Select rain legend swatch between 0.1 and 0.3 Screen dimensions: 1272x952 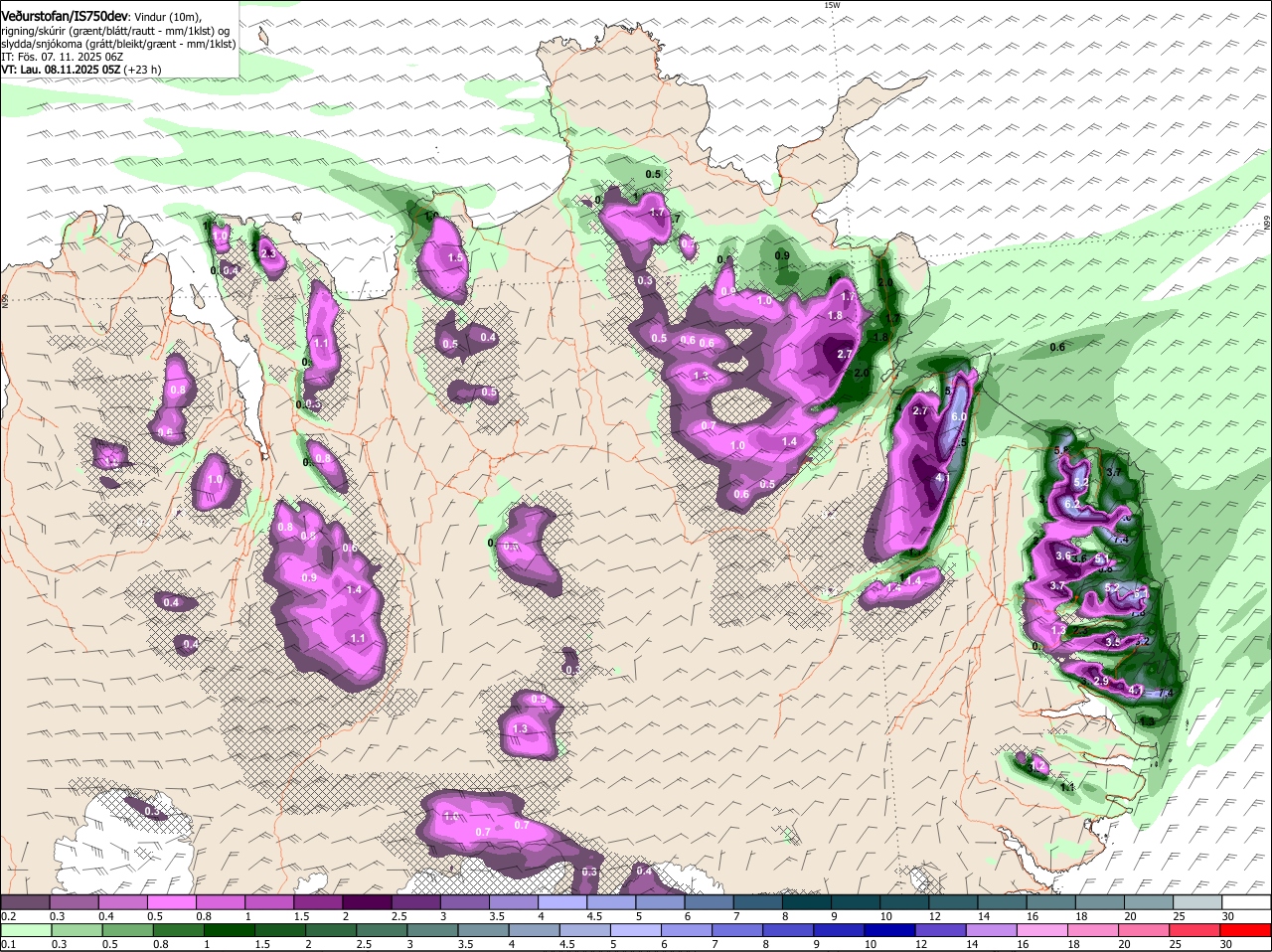(x=25, y=930)
